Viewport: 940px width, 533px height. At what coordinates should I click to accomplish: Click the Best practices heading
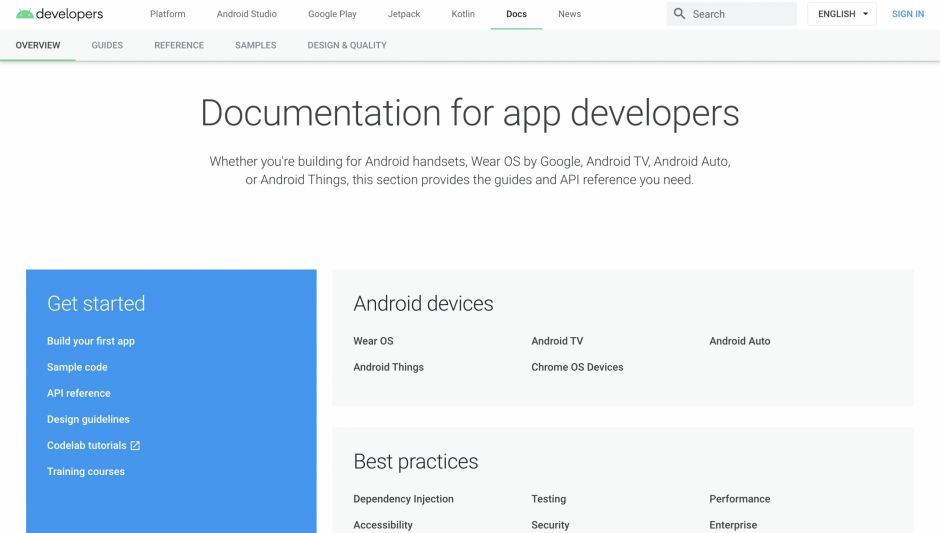coord(415,462)
